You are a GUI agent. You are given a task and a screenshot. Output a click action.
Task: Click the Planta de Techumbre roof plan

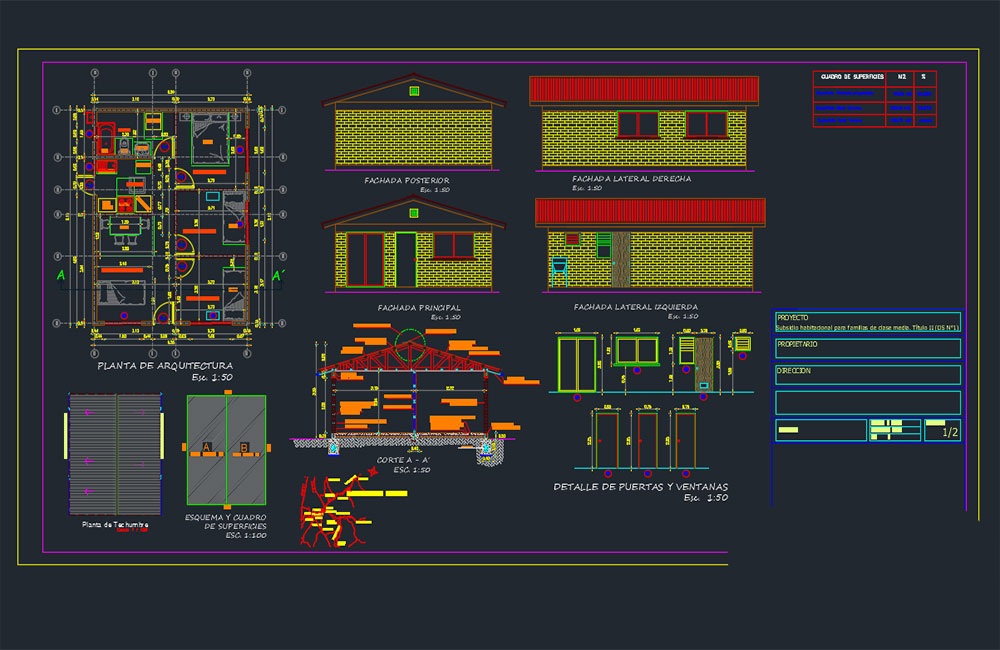[x=115, y=454]
